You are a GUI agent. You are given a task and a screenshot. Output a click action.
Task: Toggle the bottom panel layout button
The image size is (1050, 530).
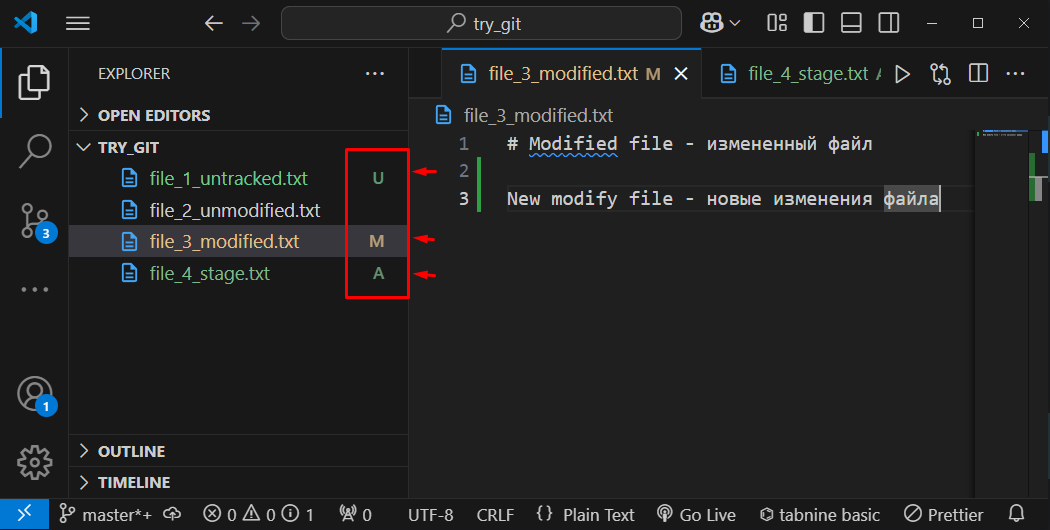coord(851,23)
